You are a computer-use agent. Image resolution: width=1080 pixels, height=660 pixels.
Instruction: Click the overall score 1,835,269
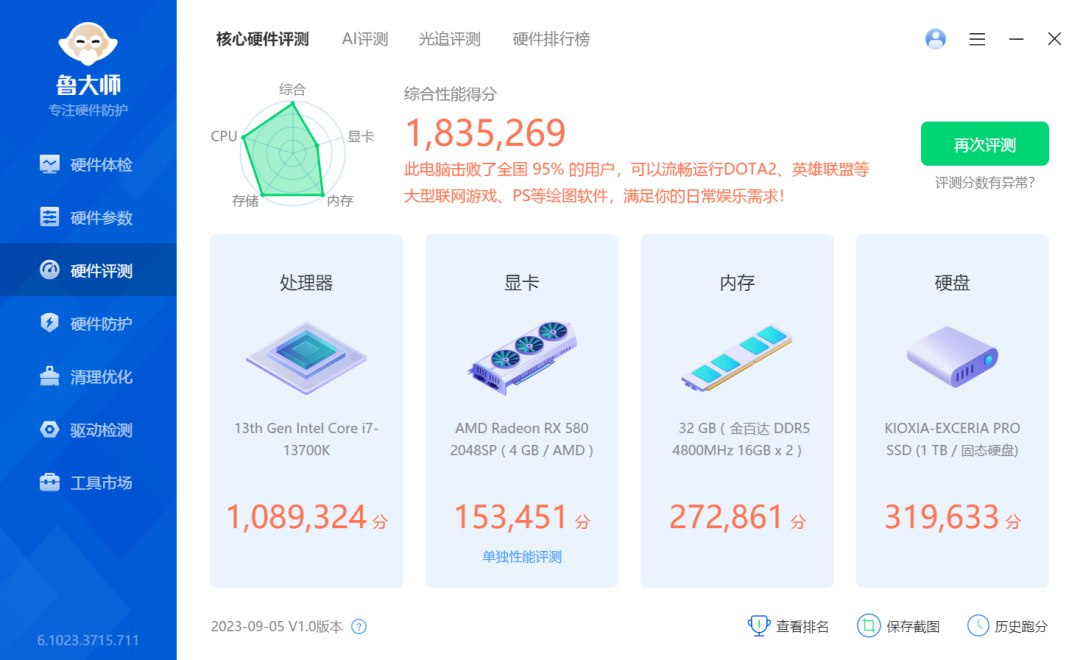(x=486, y=132)
